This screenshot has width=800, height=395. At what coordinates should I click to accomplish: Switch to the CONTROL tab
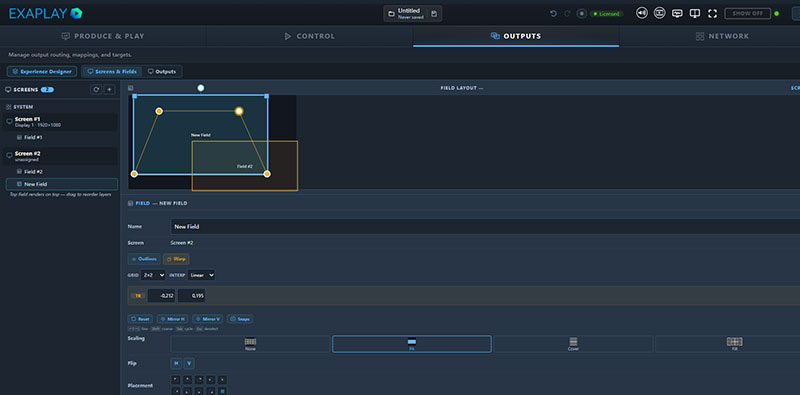[x=310, y=36]
